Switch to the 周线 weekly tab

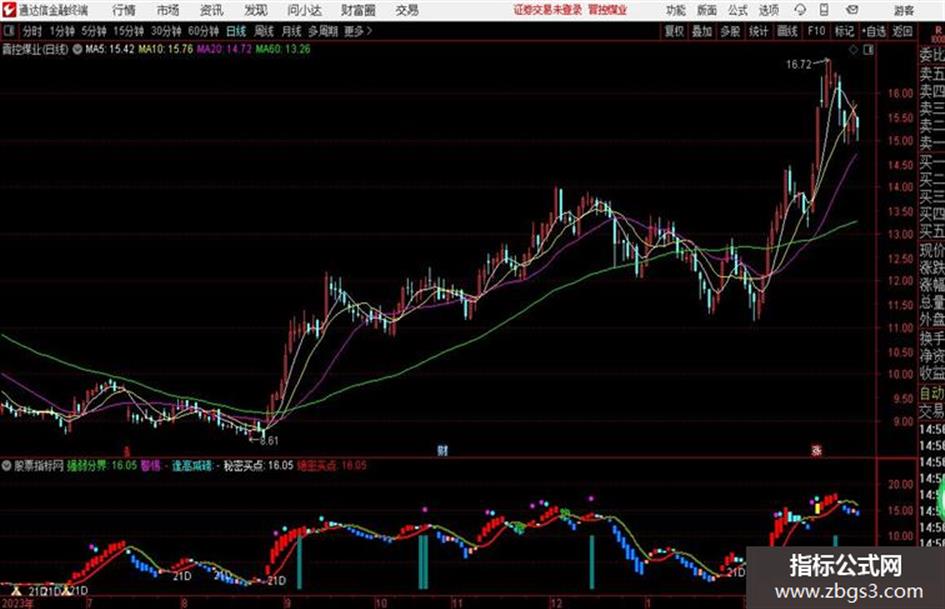264,31
